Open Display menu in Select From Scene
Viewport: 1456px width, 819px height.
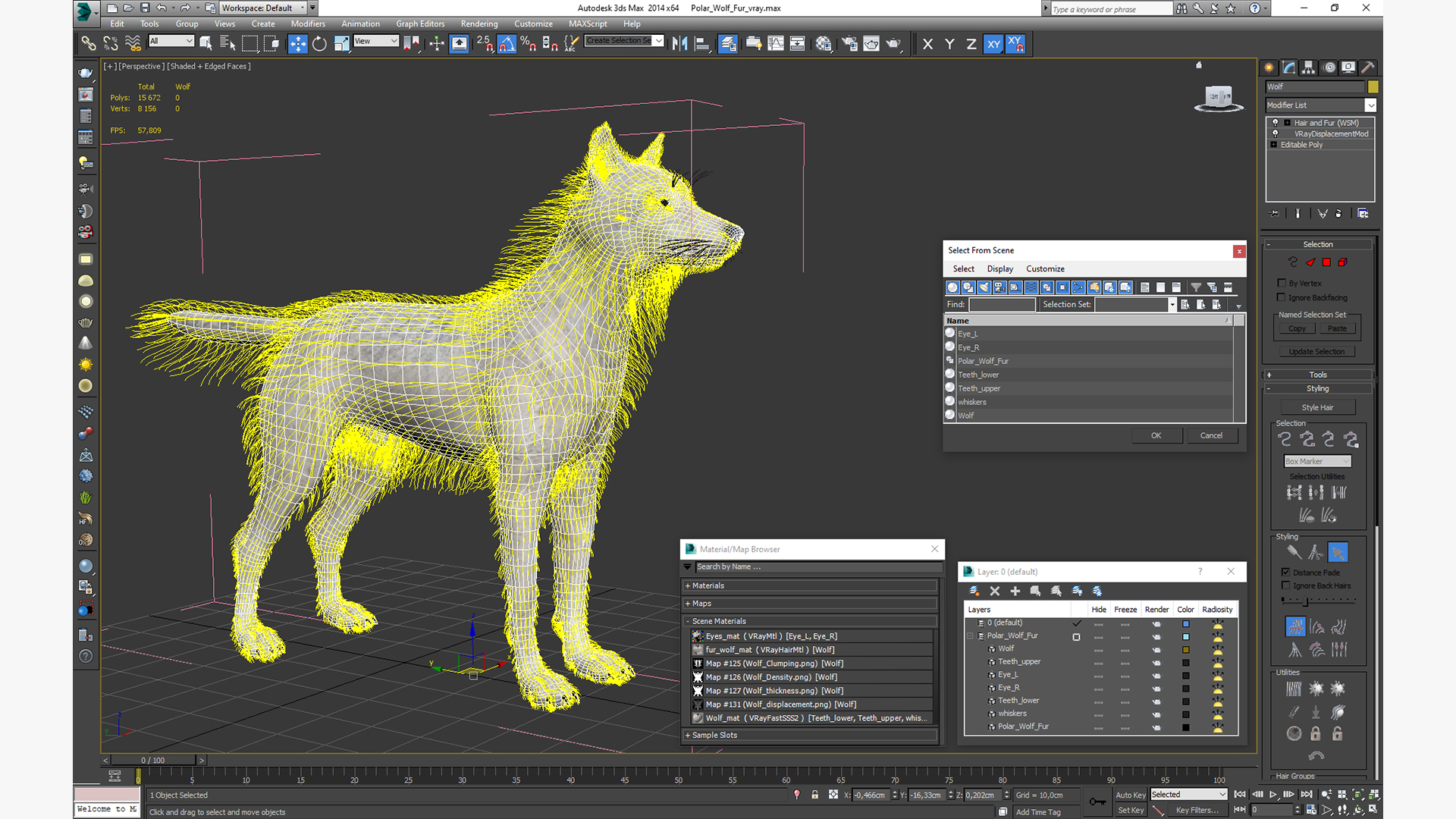(x=999, y=268)
